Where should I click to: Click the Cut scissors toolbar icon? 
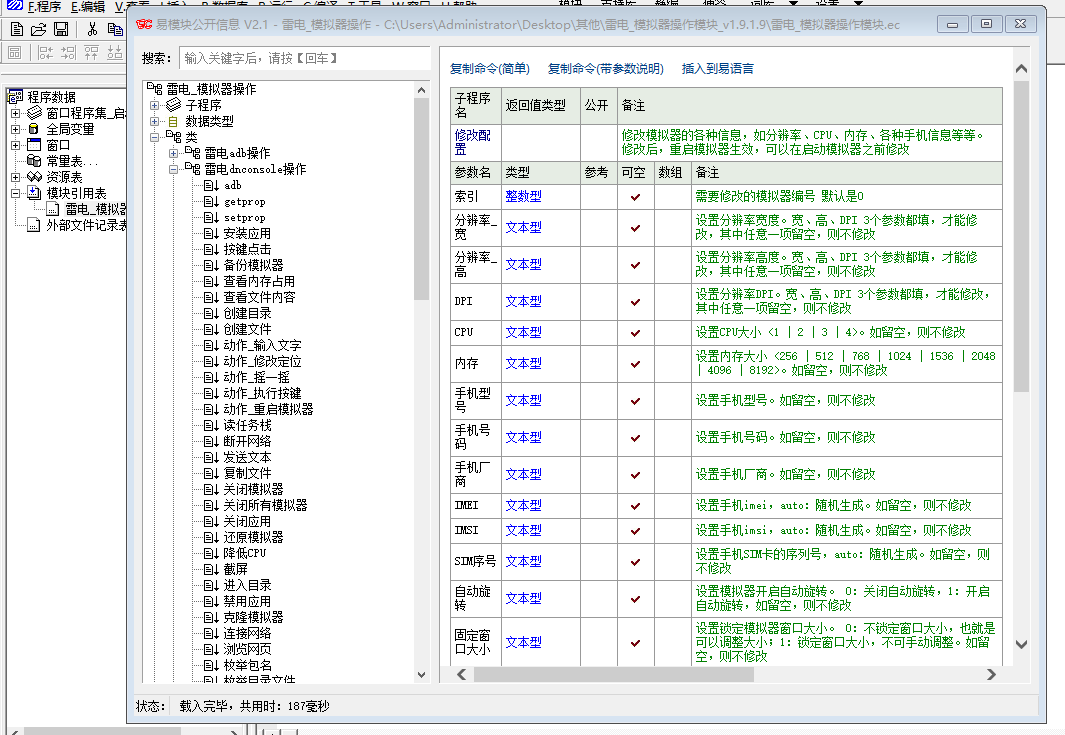click(92, 29)
